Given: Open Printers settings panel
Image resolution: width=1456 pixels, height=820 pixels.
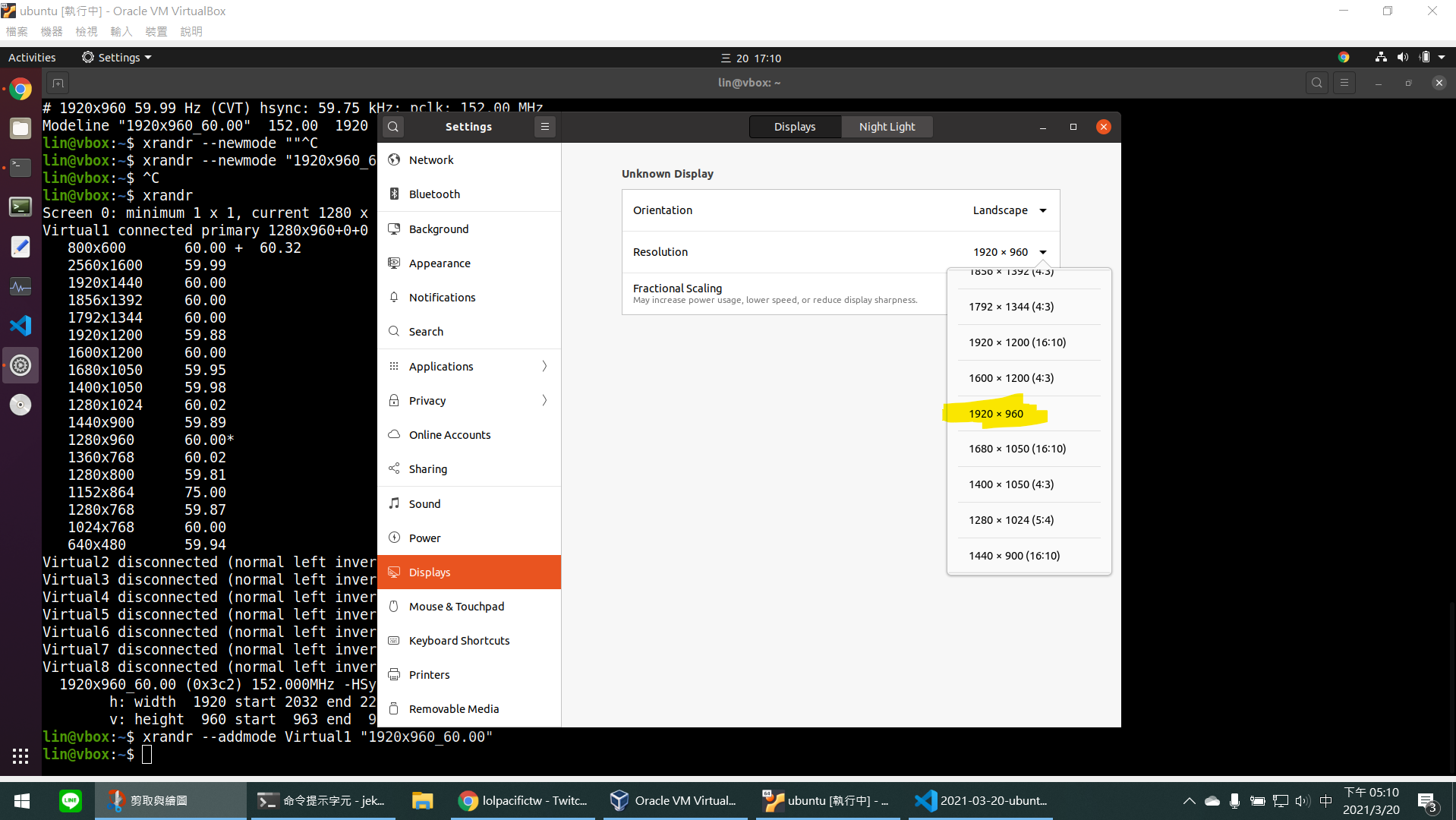Looking at the screenshot, I should (469, 674).
